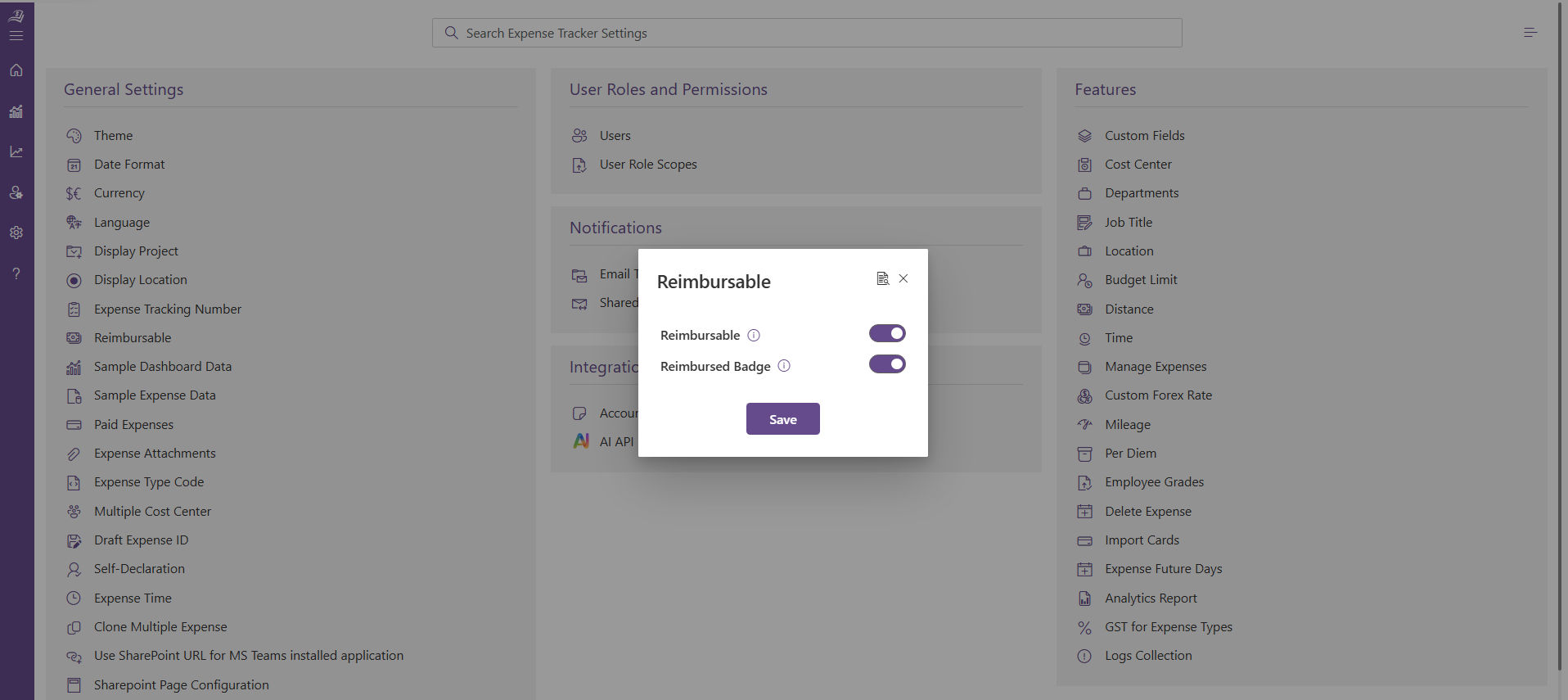Open the top-right lines menu icon
The height and width of the screenshot is (700, 1568).
[1530, 33]
